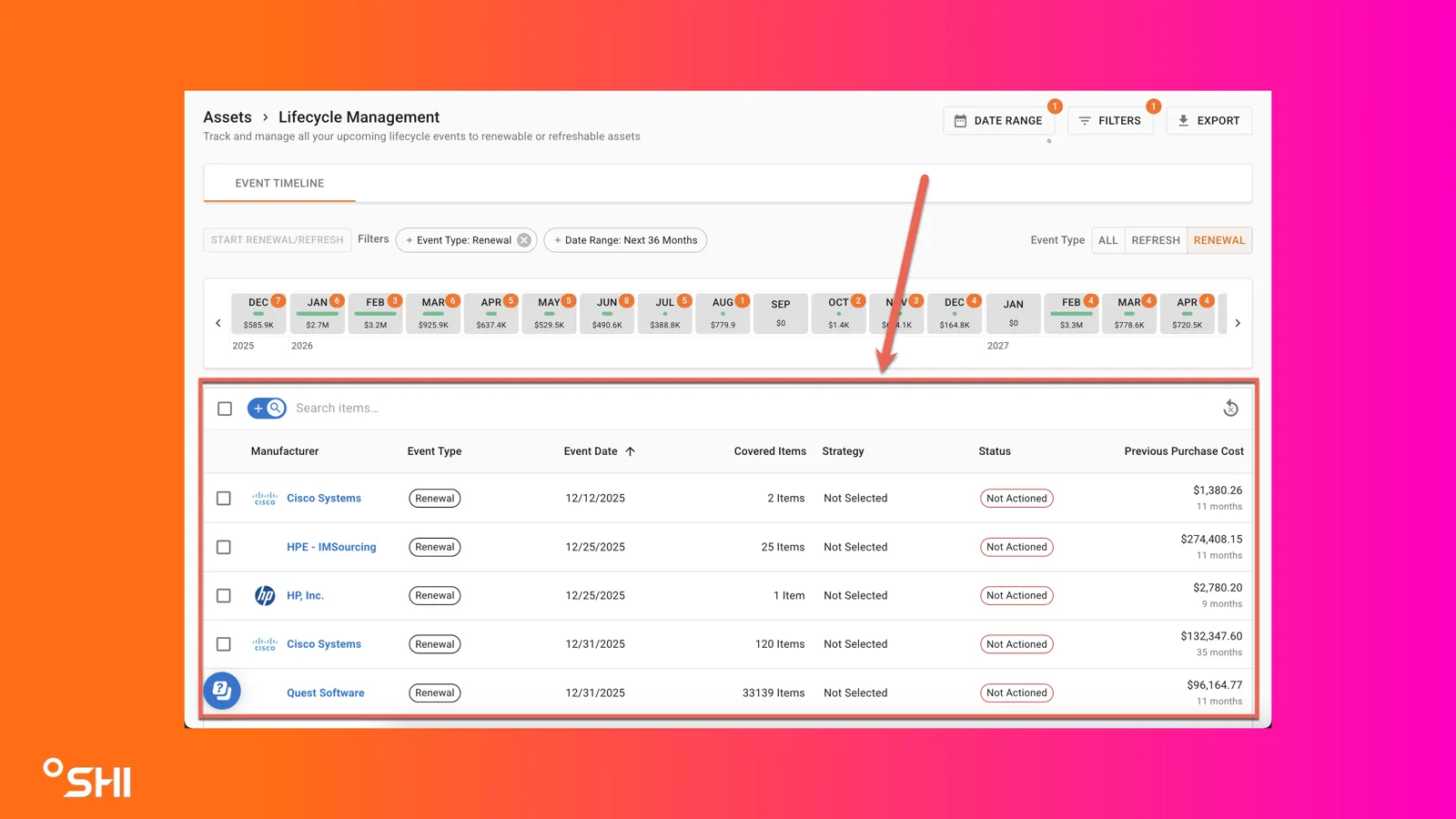The height and width of the screenshot is (819, 1456).
Task: Select the REFRESH event type option
Action: point(1156,240)
